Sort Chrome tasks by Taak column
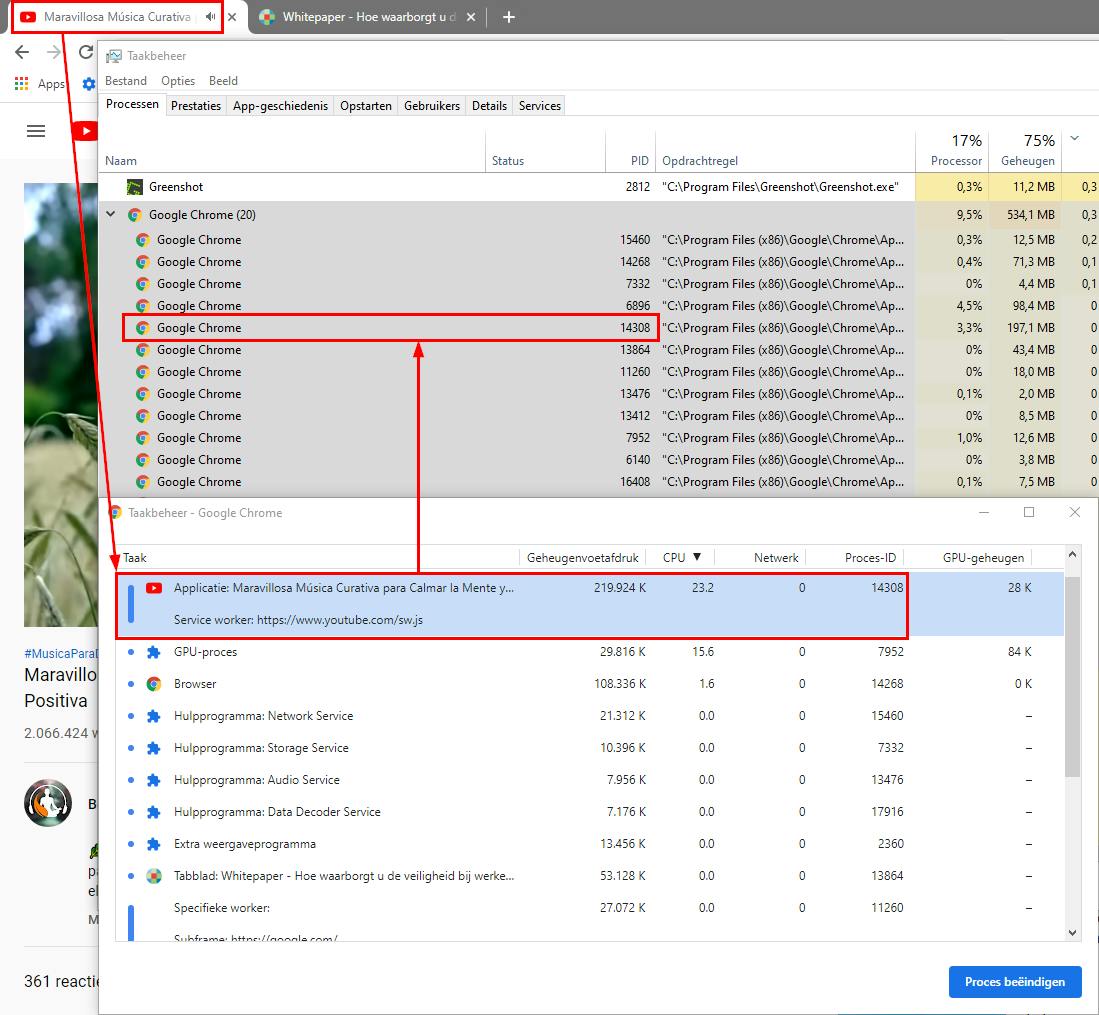The image size is (1099, 1015). point(317,558)
